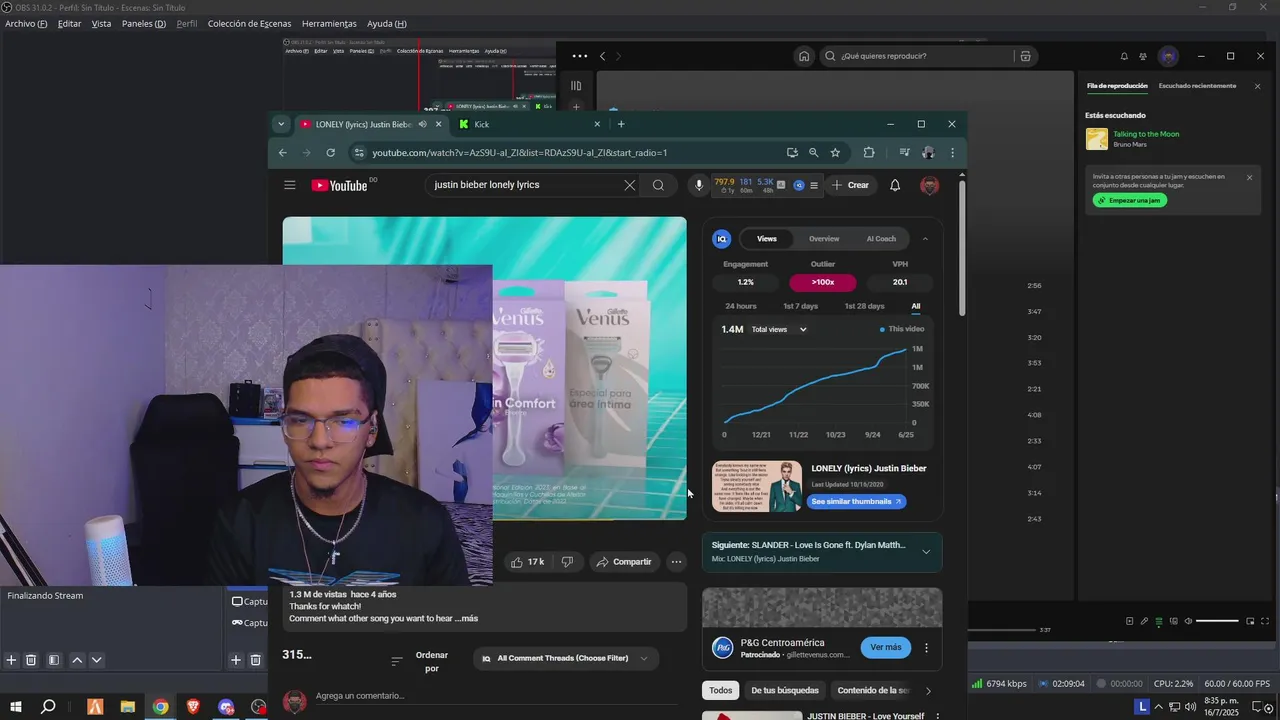
Task: Click Empezar una jam in Spotify
Action: [1130, 200]
